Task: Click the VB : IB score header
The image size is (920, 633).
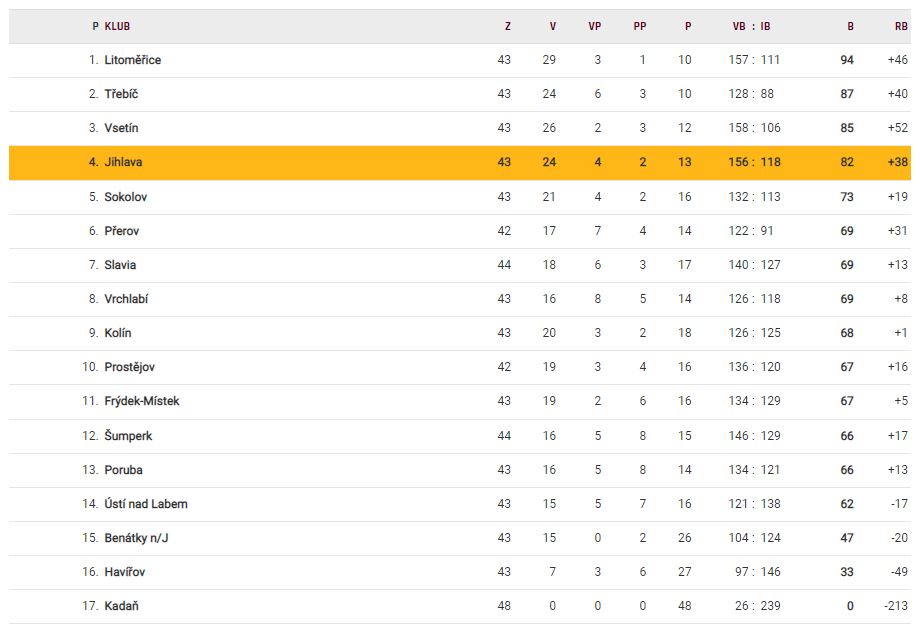Action: 752,26
